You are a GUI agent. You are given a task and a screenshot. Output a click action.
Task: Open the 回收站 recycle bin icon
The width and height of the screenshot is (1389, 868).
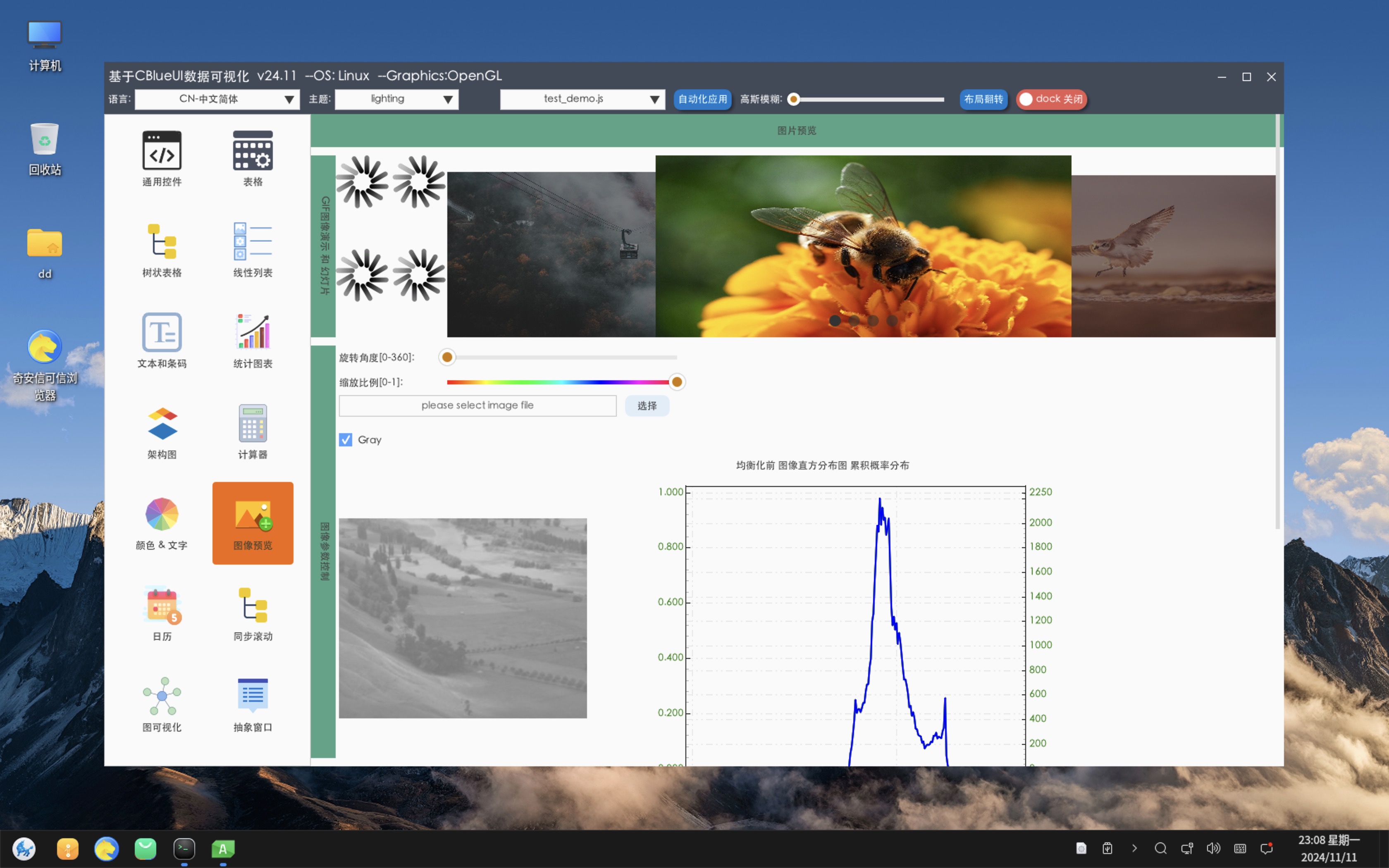pyautogui.click(x=45, y=149)
